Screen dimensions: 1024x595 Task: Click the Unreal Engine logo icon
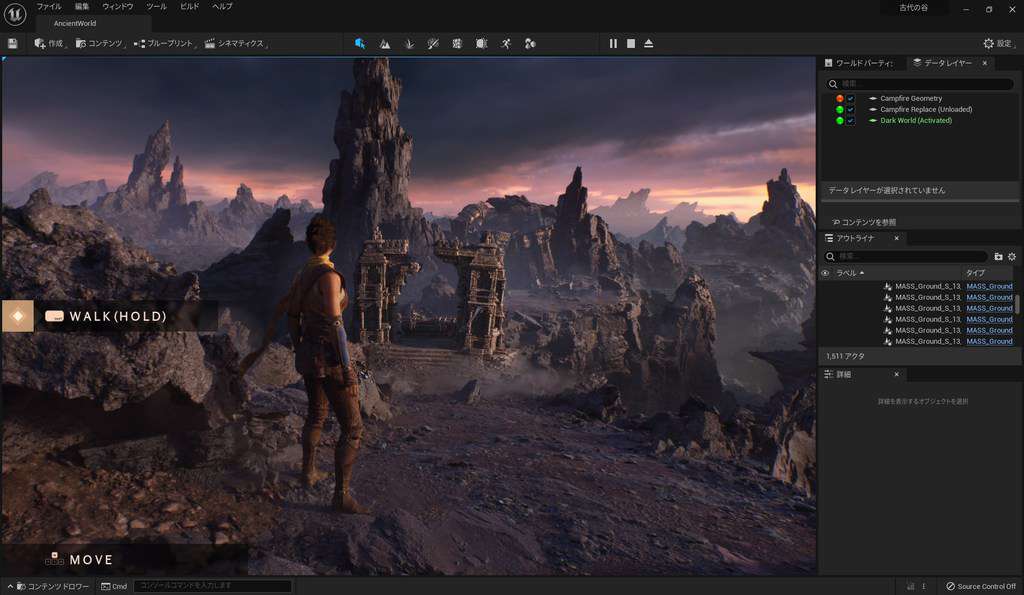pos(14,14)
